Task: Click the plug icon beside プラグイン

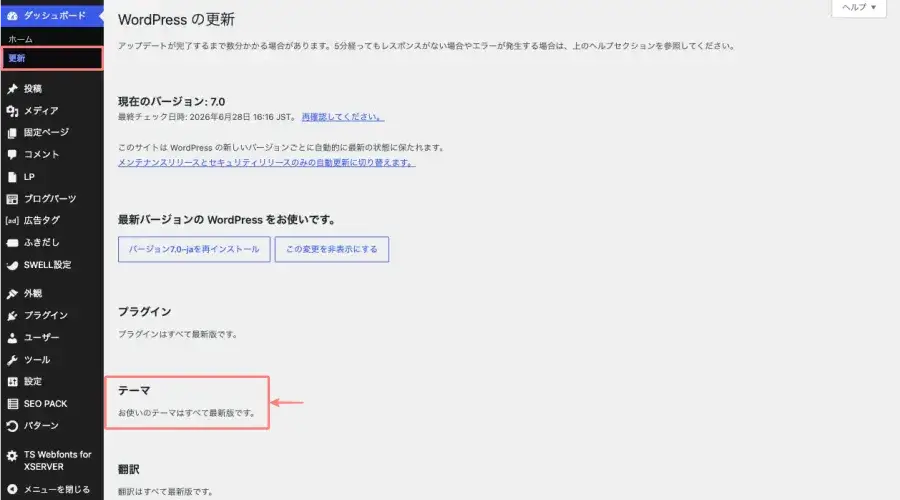Action: (12, 315)
